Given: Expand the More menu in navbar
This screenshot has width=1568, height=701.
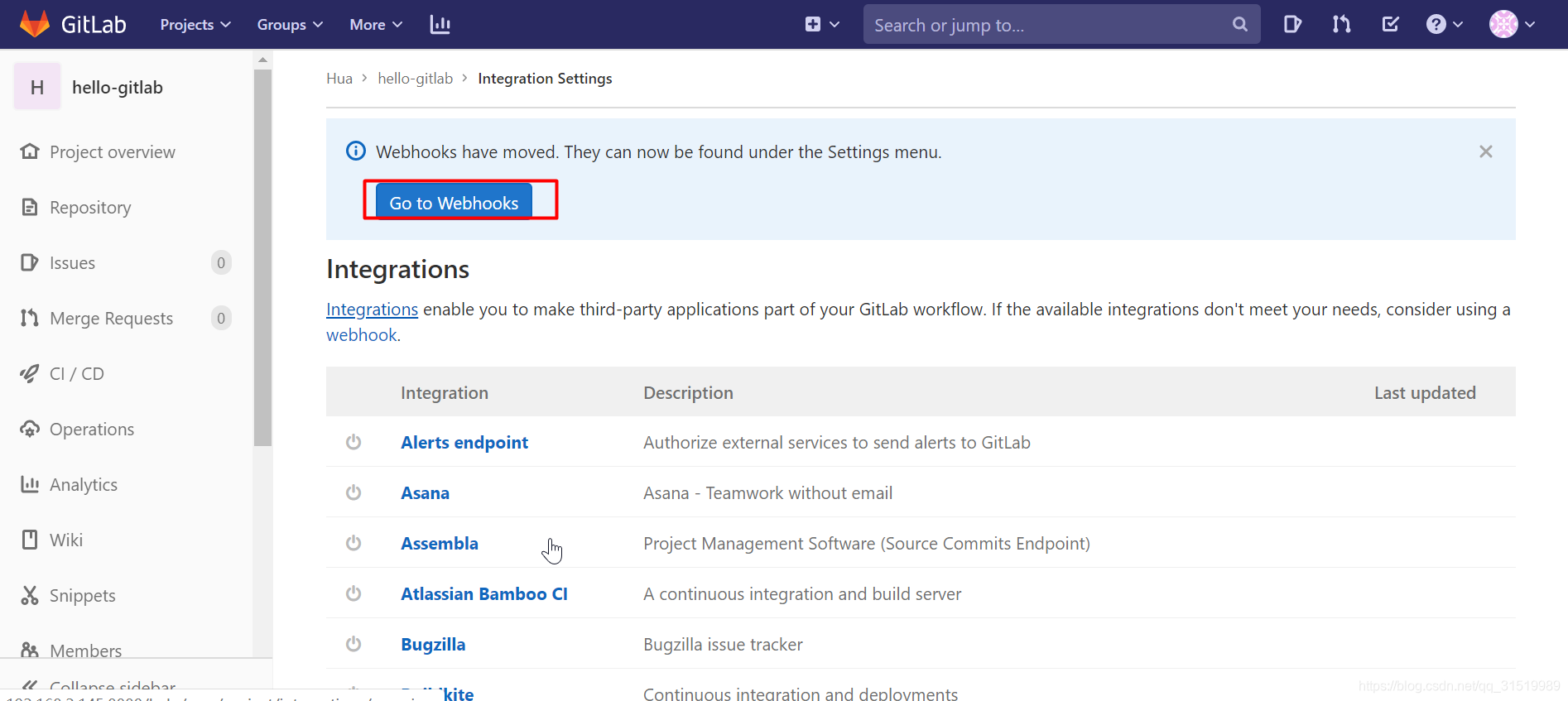Looking at the screenshot, I should [376, 25].
